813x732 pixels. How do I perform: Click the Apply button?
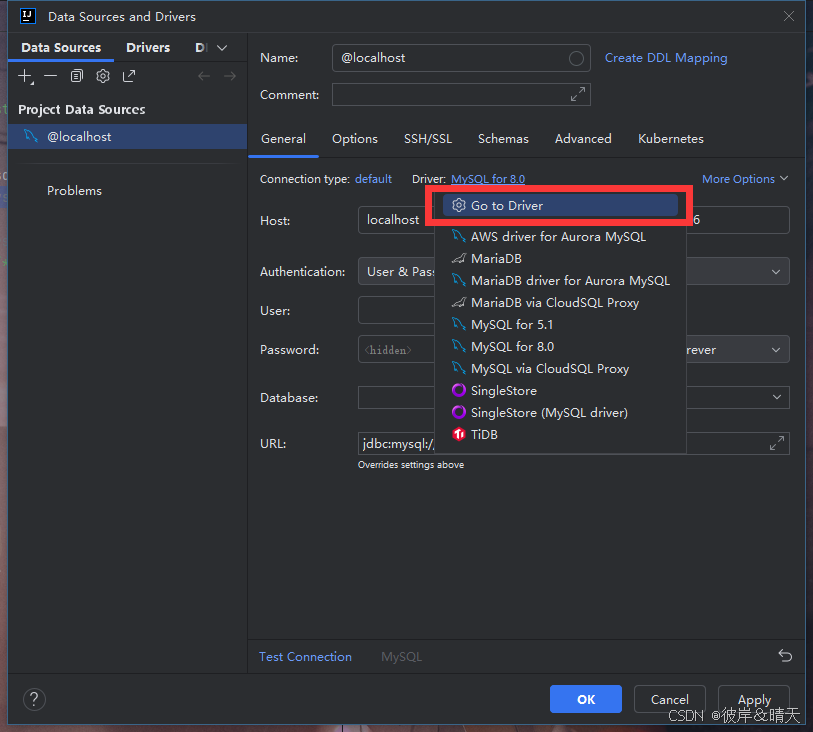click(x=754, y=699)
